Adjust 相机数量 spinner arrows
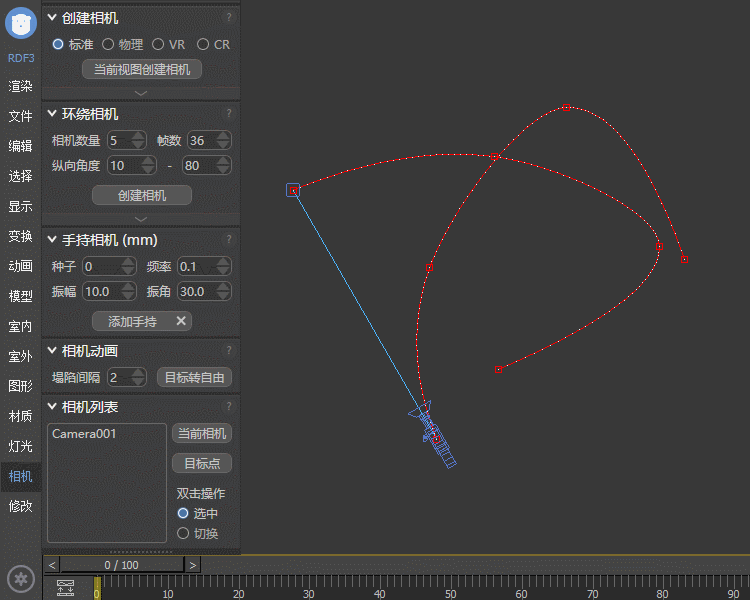The height and width of the screenshot is (600, 750). [x=138, y=140]
